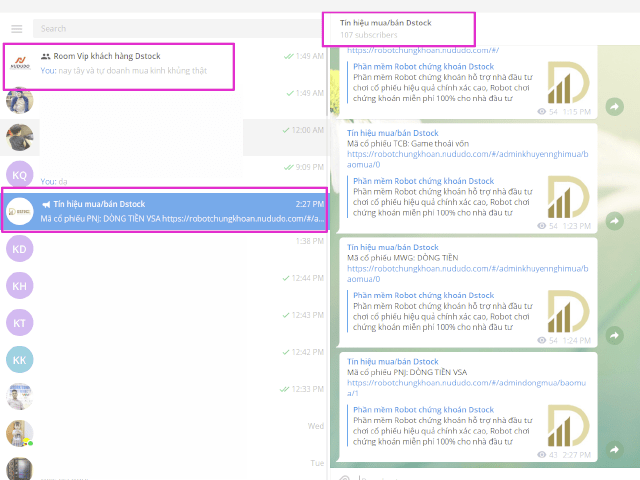Open the KK contact chat
This screenshot has height=480, width=640.
[163, 360]
